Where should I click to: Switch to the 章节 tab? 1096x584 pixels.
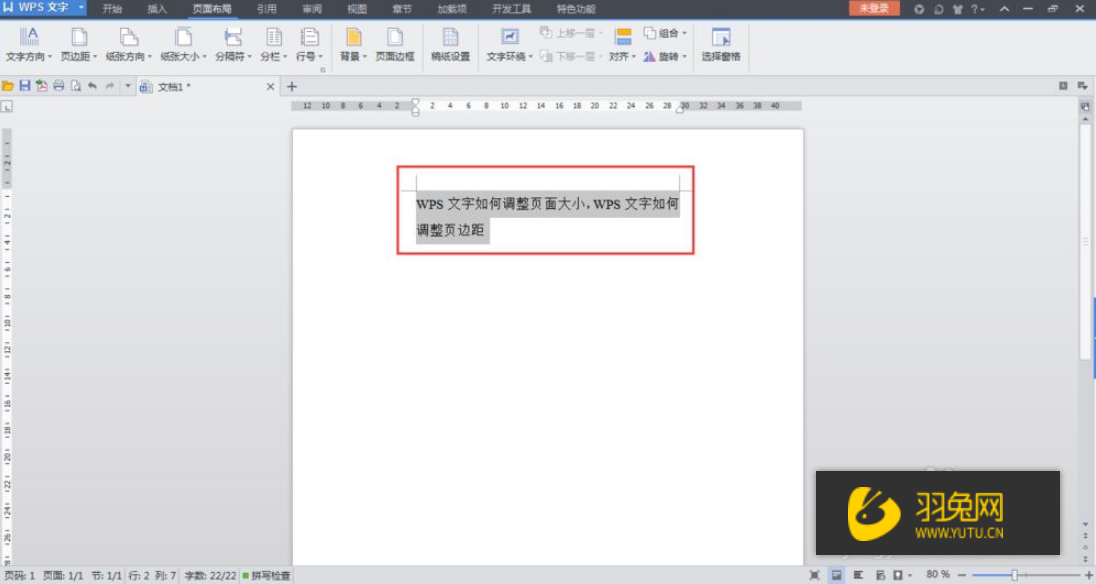point(402,9)
